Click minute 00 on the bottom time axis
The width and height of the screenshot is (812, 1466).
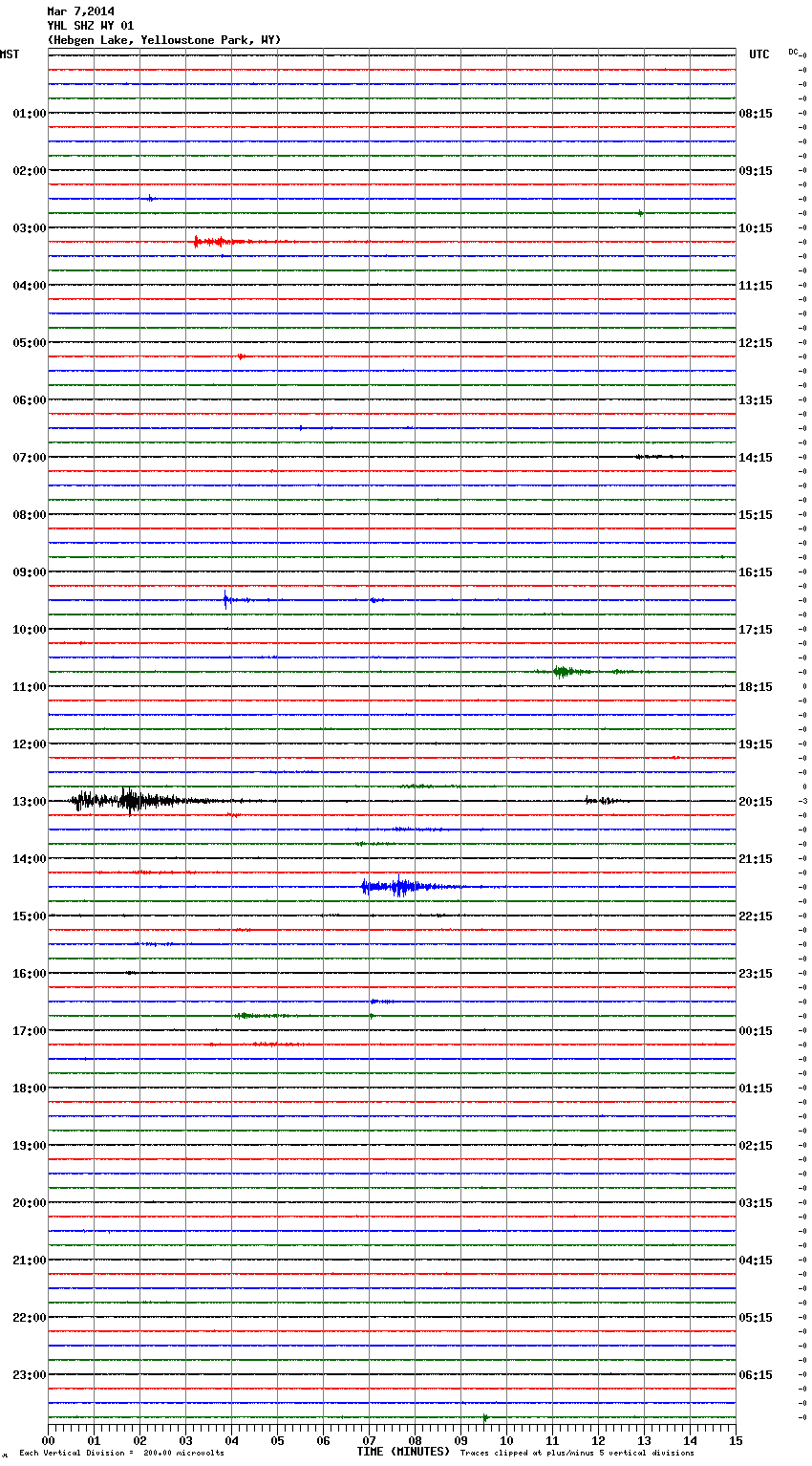point(48,1440)
